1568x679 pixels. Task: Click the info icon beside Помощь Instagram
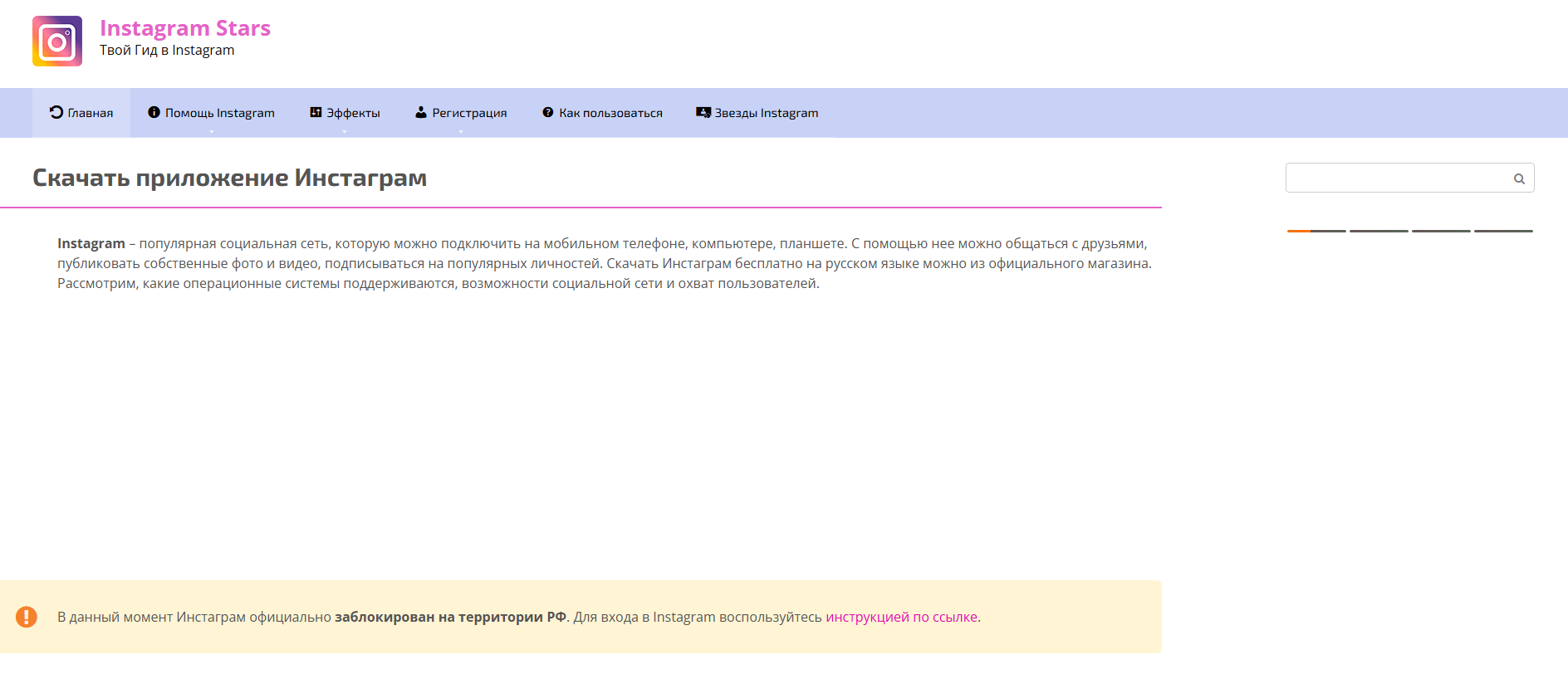point(154,112)
